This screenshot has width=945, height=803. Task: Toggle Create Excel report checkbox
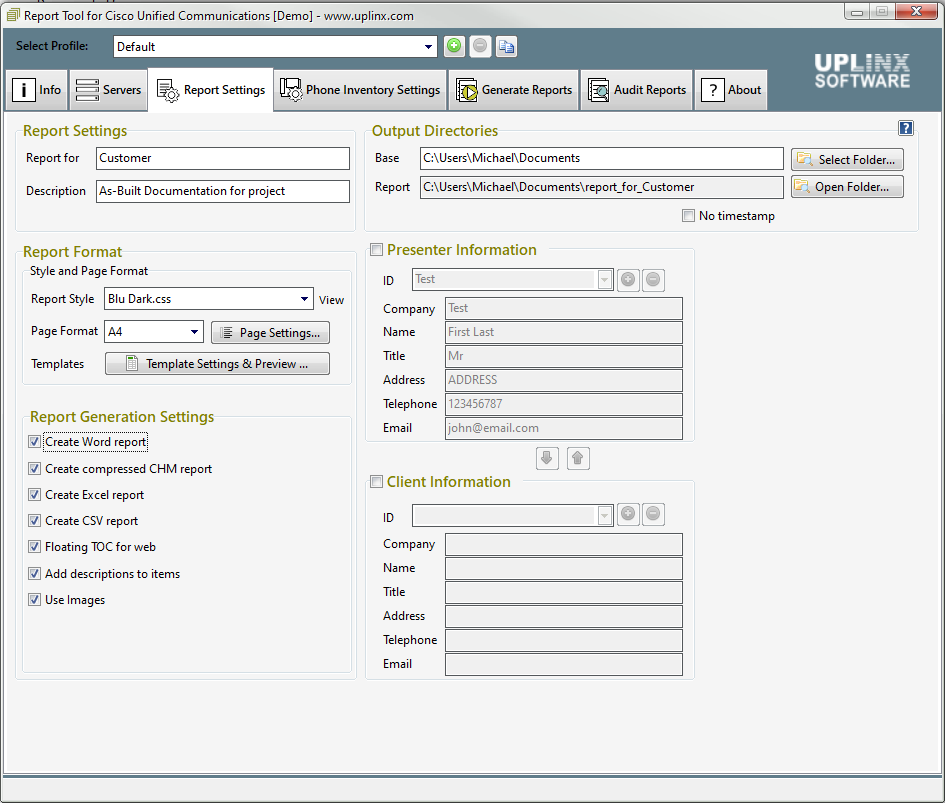(34, 495)
